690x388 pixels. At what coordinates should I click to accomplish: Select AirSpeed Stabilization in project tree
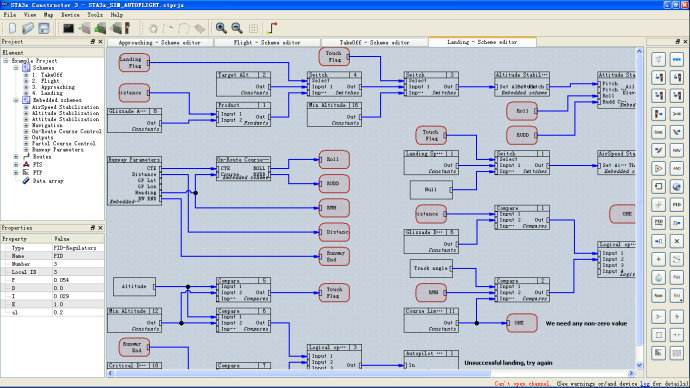coord(66,107)
